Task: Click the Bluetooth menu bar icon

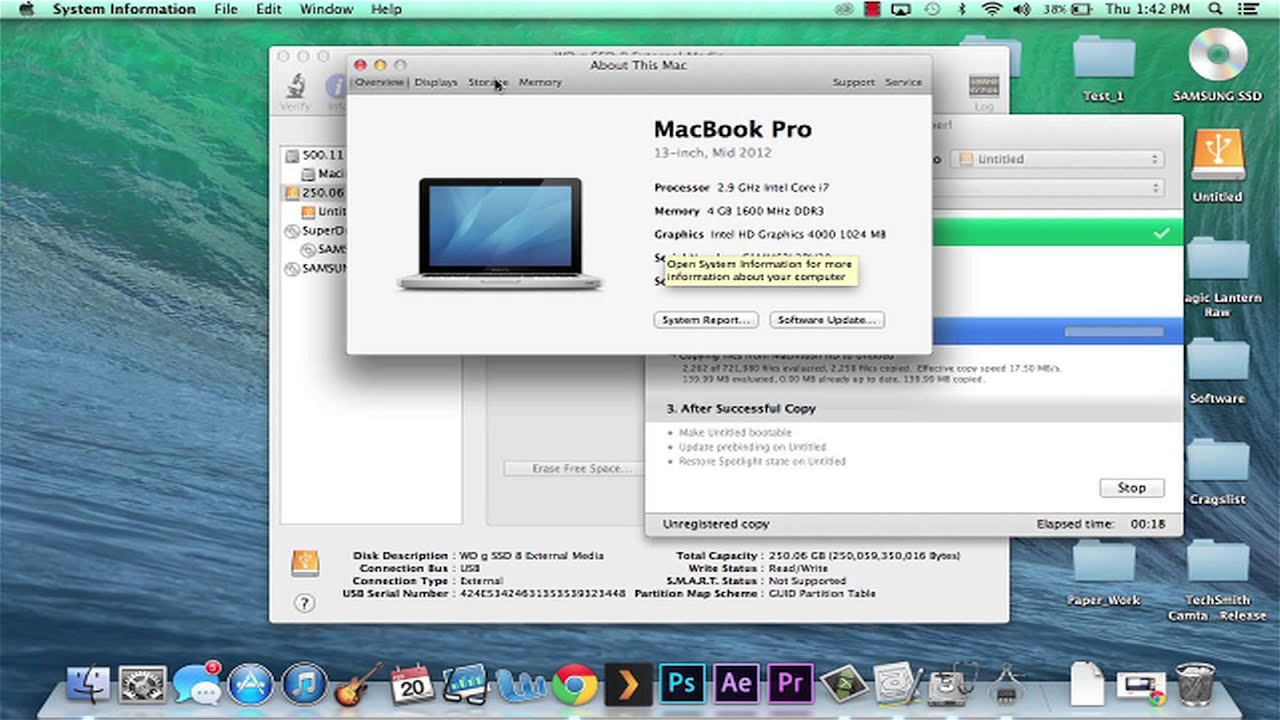Action: (x=962, y=9)
